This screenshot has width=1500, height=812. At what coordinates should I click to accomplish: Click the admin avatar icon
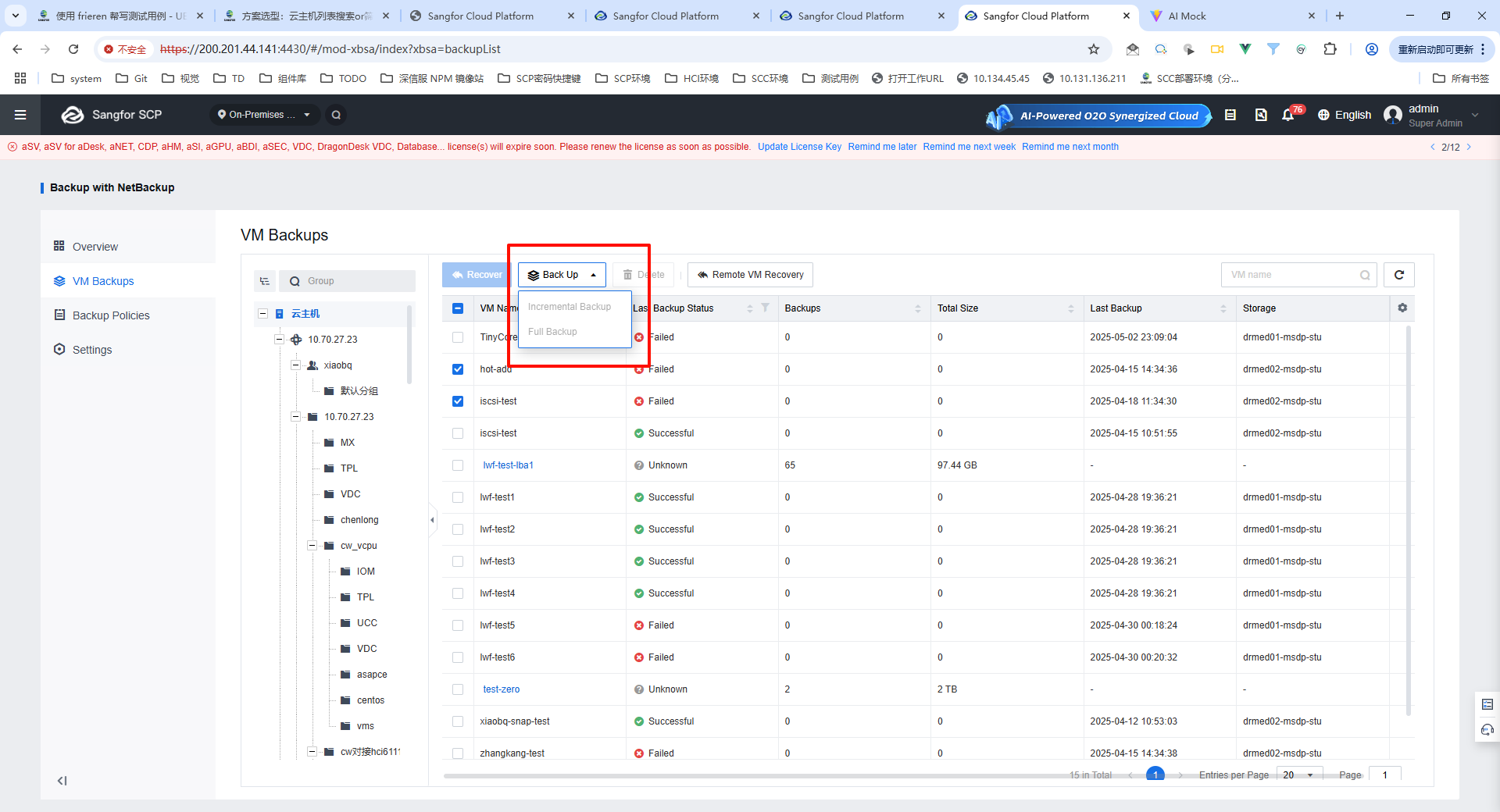(x=1393, y=115)
